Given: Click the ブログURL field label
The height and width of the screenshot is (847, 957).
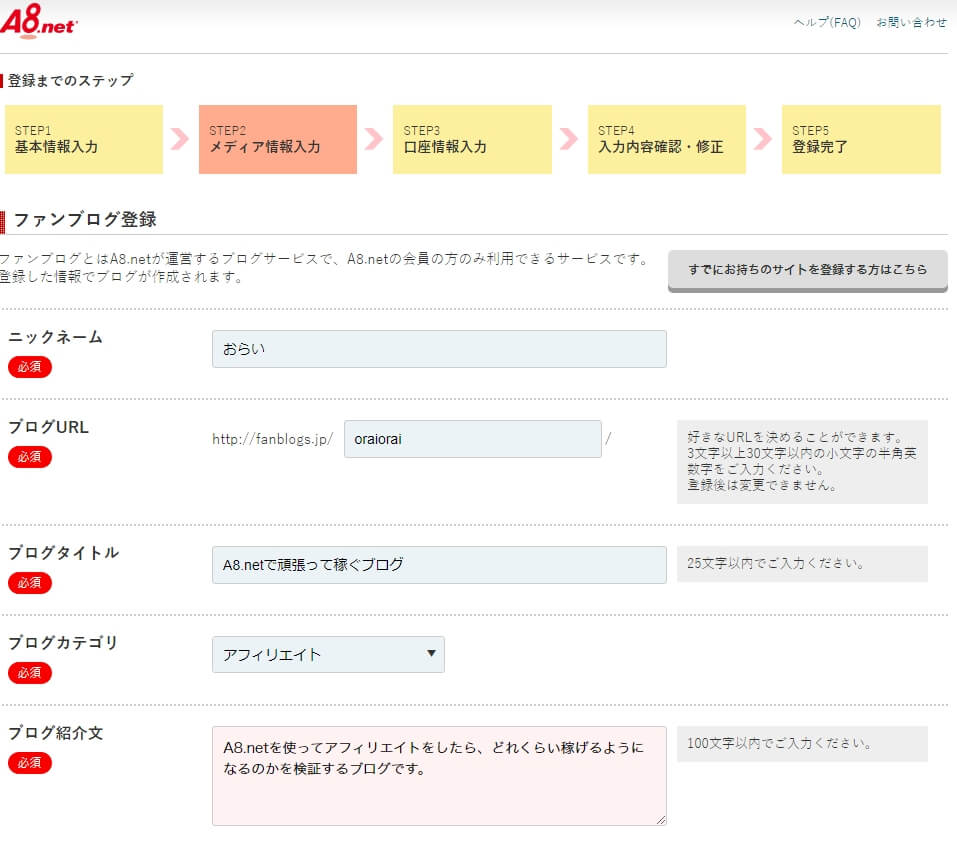Looking at the screenshot, I should (48, 427).
